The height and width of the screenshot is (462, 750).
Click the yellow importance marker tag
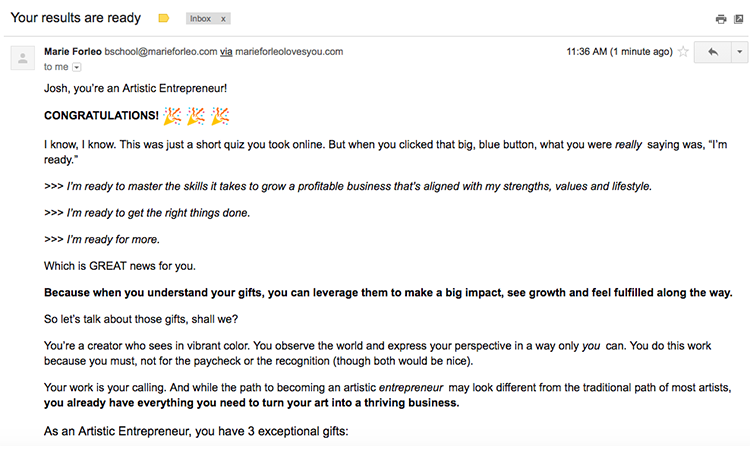pos(164,18)
